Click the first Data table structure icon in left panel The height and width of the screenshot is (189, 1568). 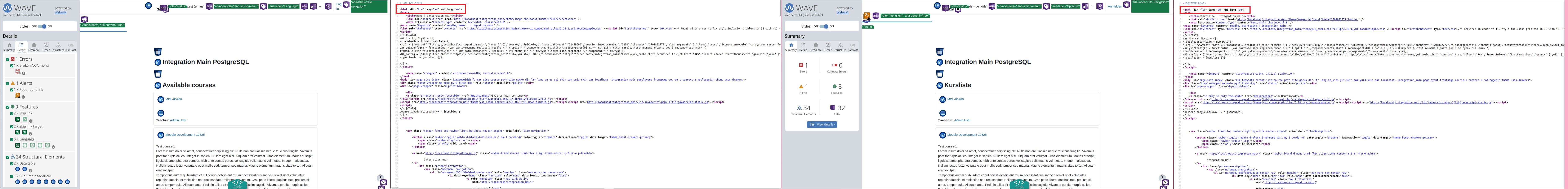pyautogui.click(x=18, y=169)
